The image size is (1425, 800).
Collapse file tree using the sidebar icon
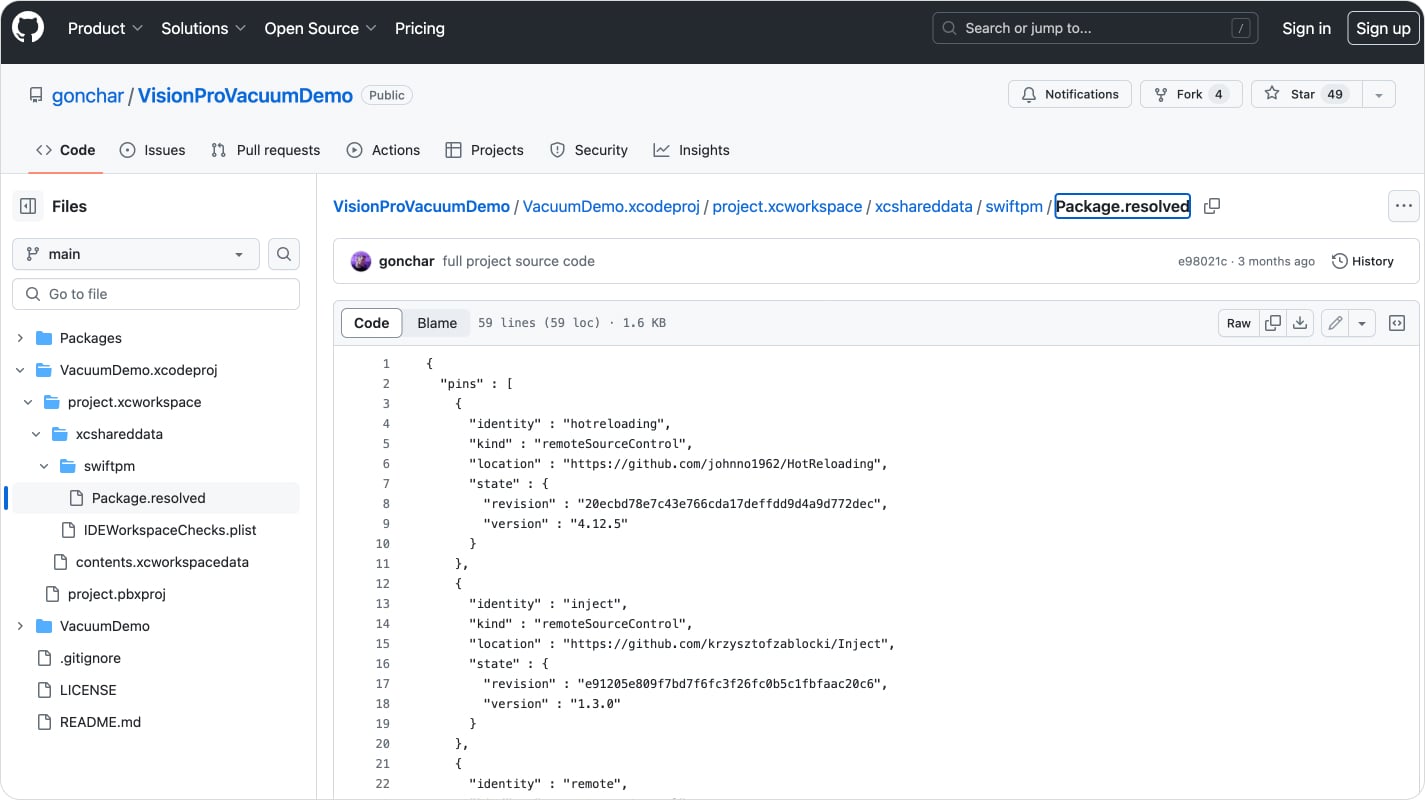[28, 206]
